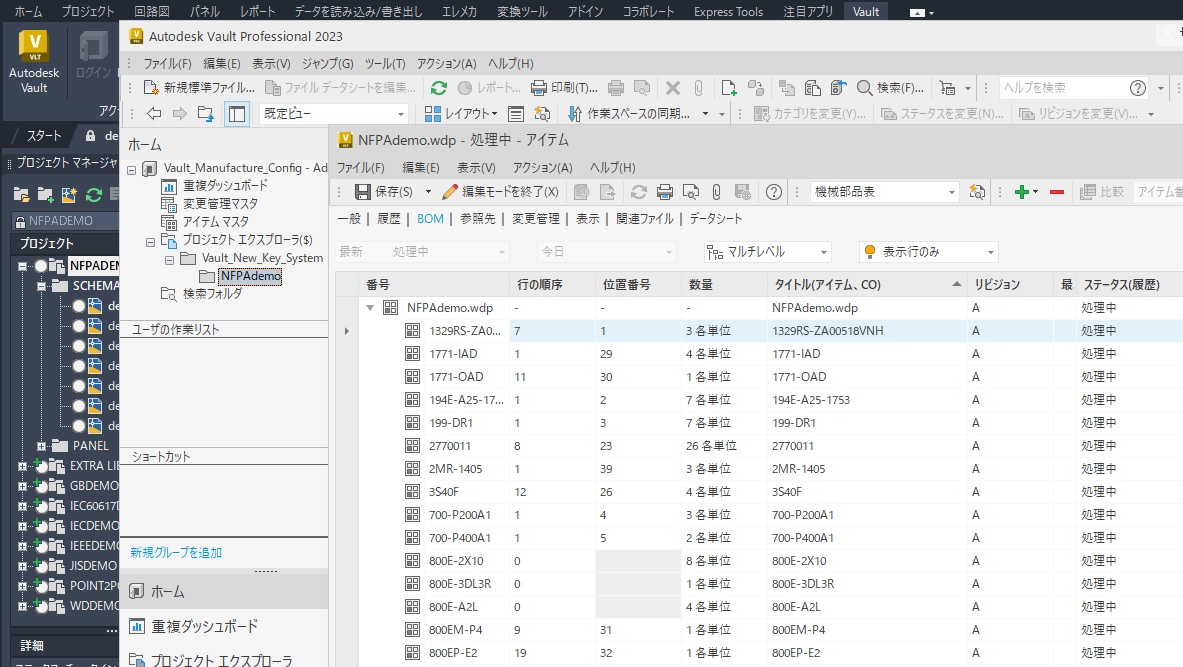
Task: Expand the PANEL folder in project tree
Action: click(41, 446)
